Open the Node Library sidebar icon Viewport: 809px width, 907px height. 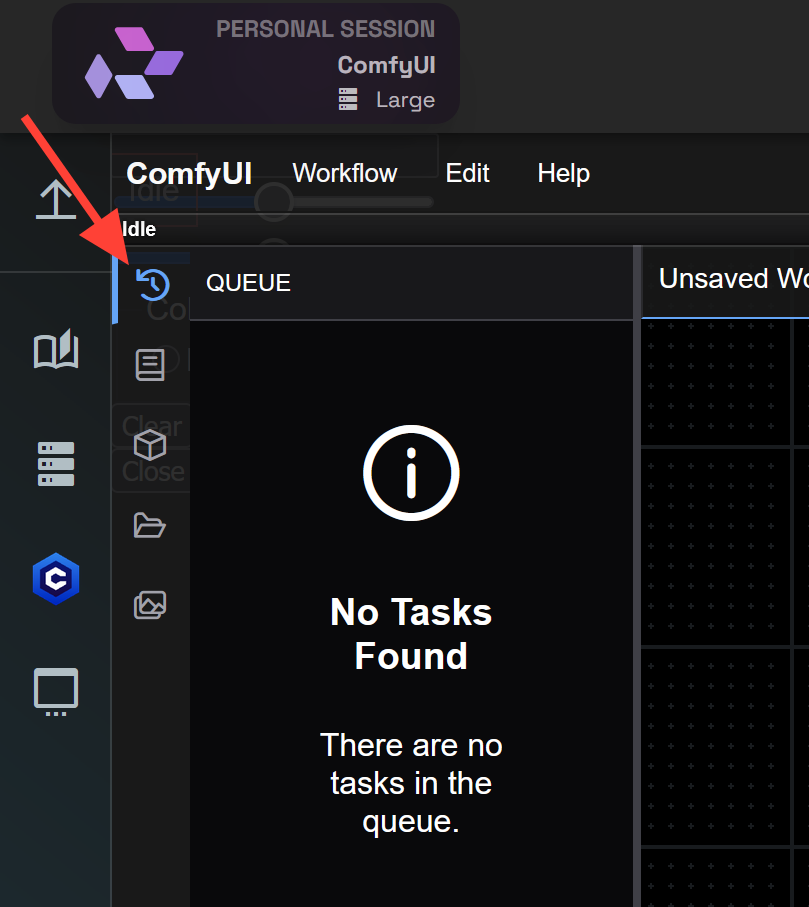point(150,365)
